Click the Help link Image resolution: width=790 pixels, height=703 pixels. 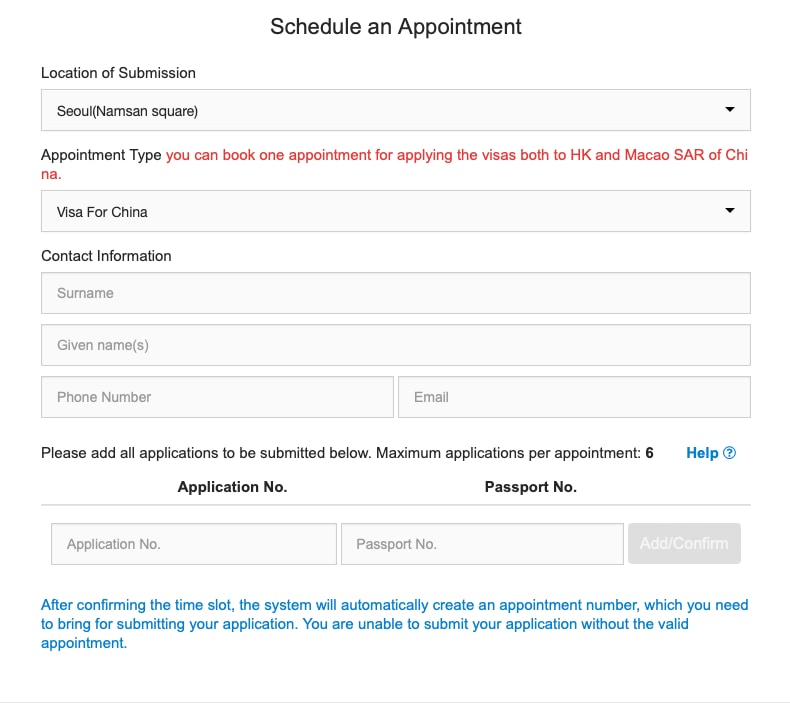pos(702,453)
